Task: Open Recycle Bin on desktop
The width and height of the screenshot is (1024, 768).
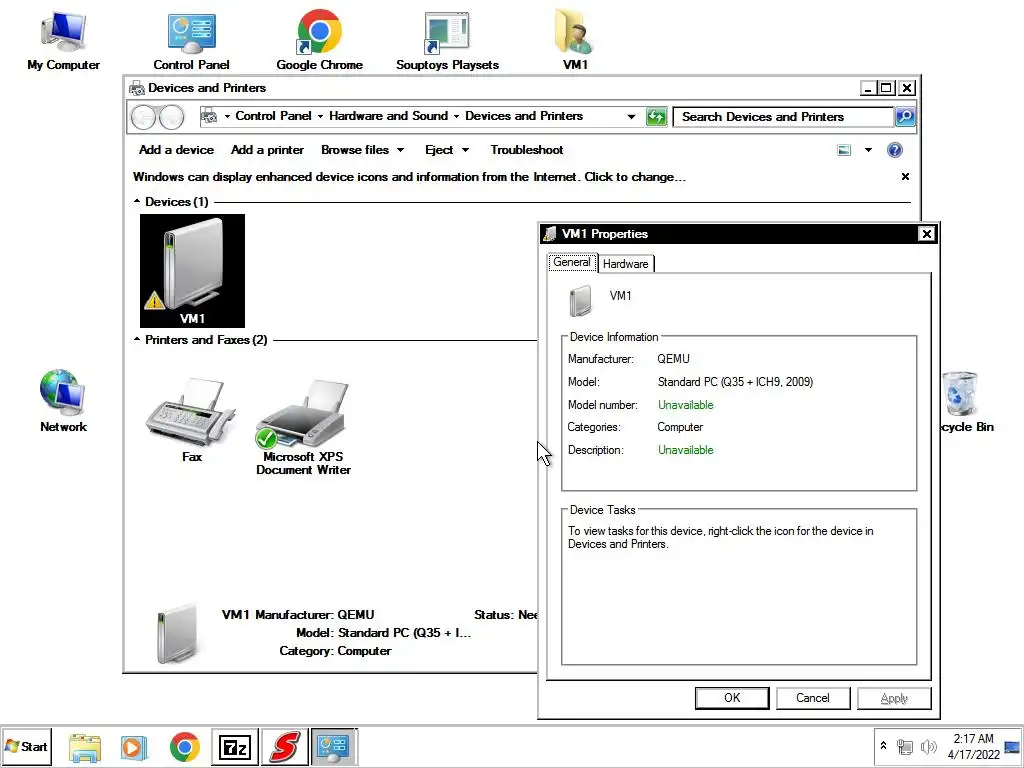Action: (x=965, y=402)
